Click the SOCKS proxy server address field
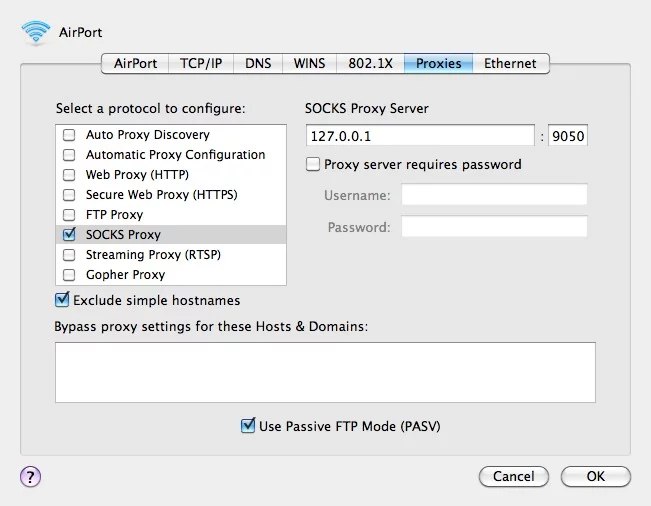The width and height of the screenshot is (651, 506). (420, 136)
